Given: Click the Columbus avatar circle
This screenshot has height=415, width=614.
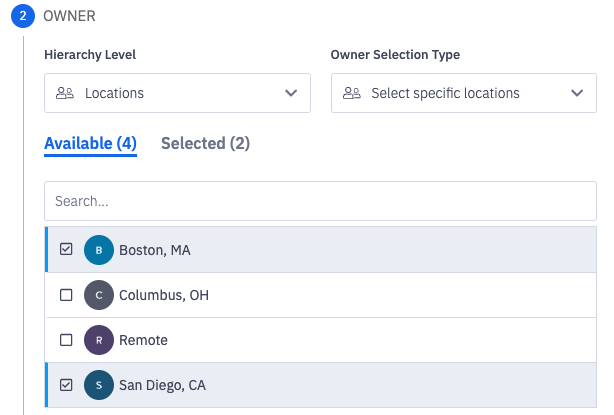Looking at the screenshot, I should tap(99, 295).
